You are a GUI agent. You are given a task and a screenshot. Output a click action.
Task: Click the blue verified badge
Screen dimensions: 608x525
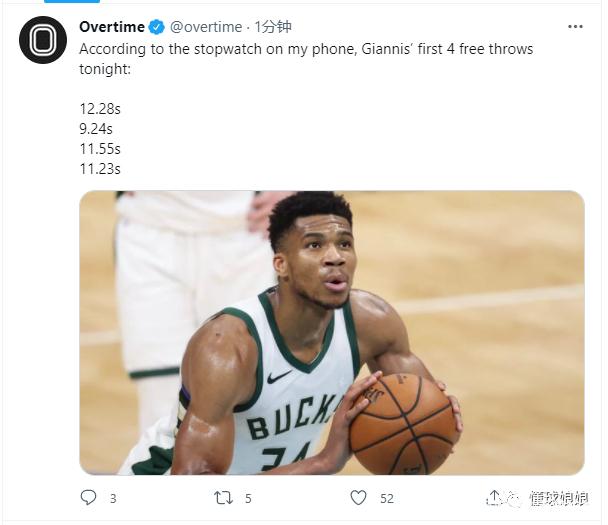[x=157, y=27]
